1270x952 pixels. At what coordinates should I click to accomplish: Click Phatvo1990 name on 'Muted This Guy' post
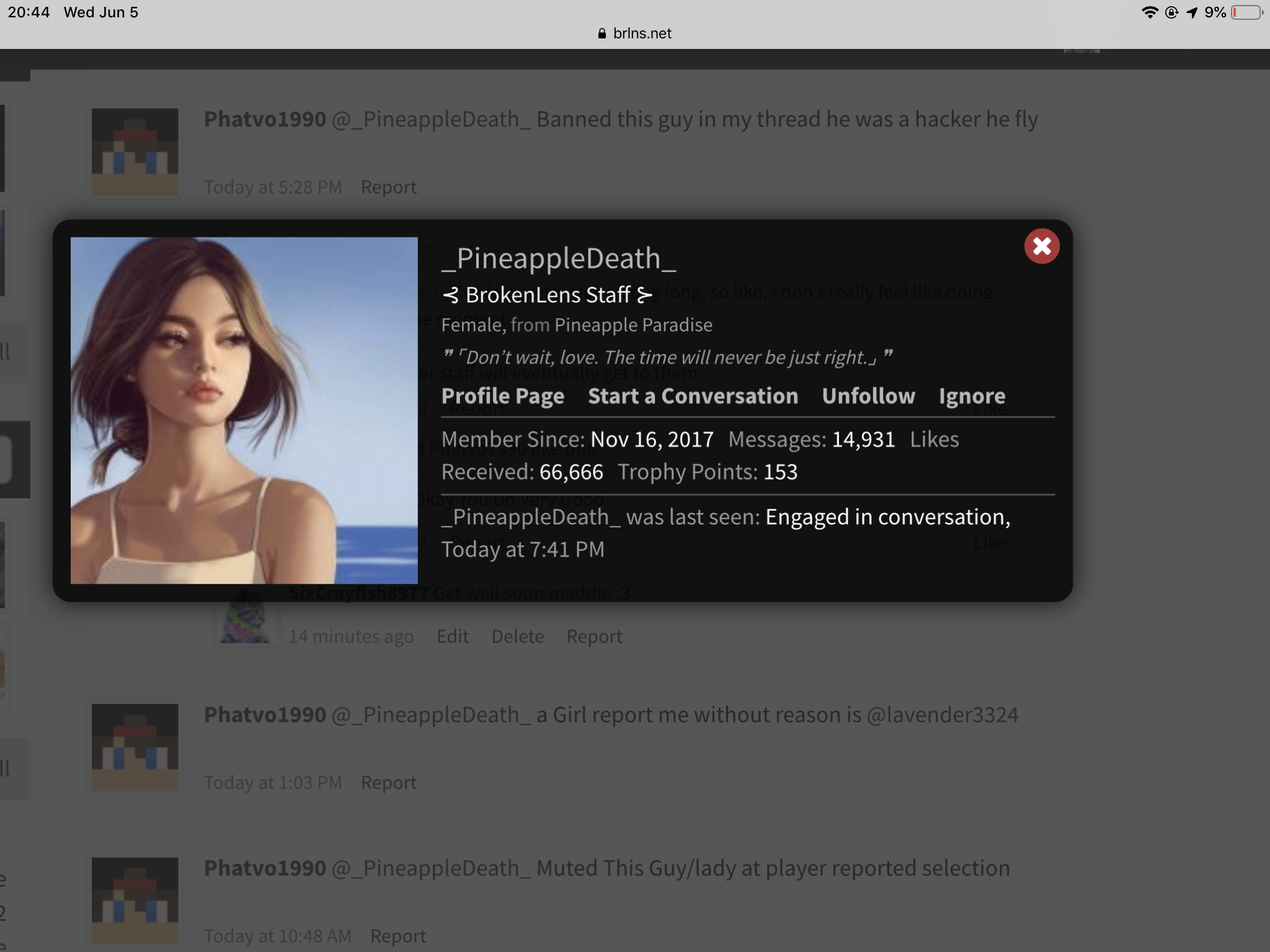coord(265,868)
